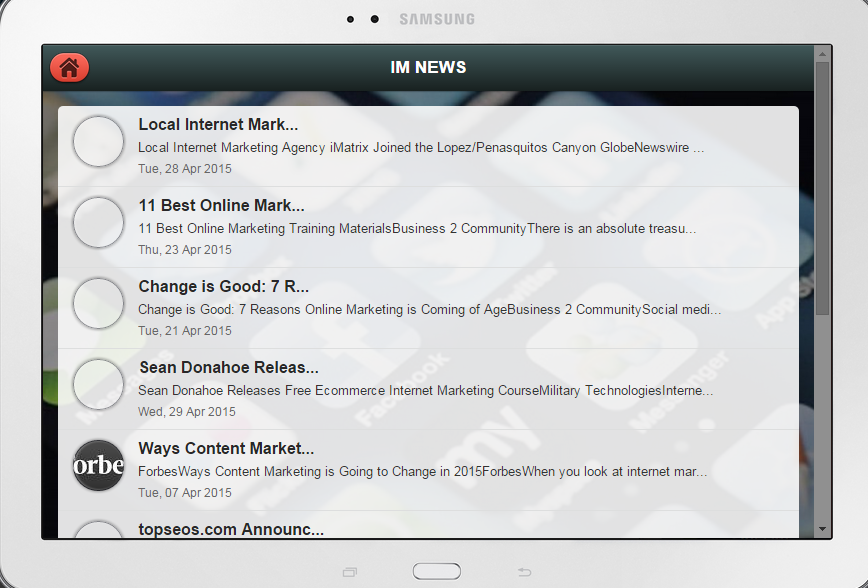Click the iMatrix GlobeNewswire summary text
The width and height of the screenshot is (868, 588).
[x=421, y=148]
